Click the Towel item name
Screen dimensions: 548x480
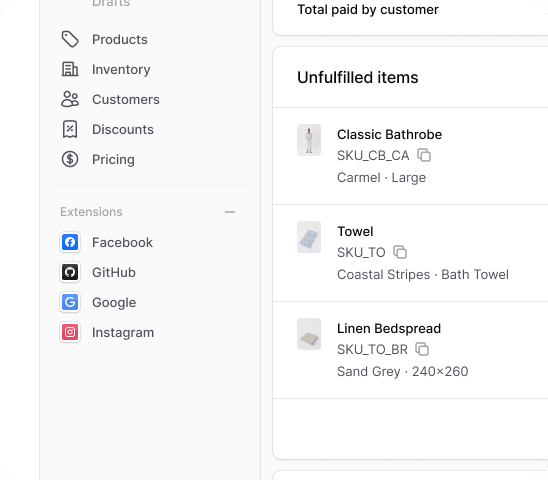click(x=355, y=231)
